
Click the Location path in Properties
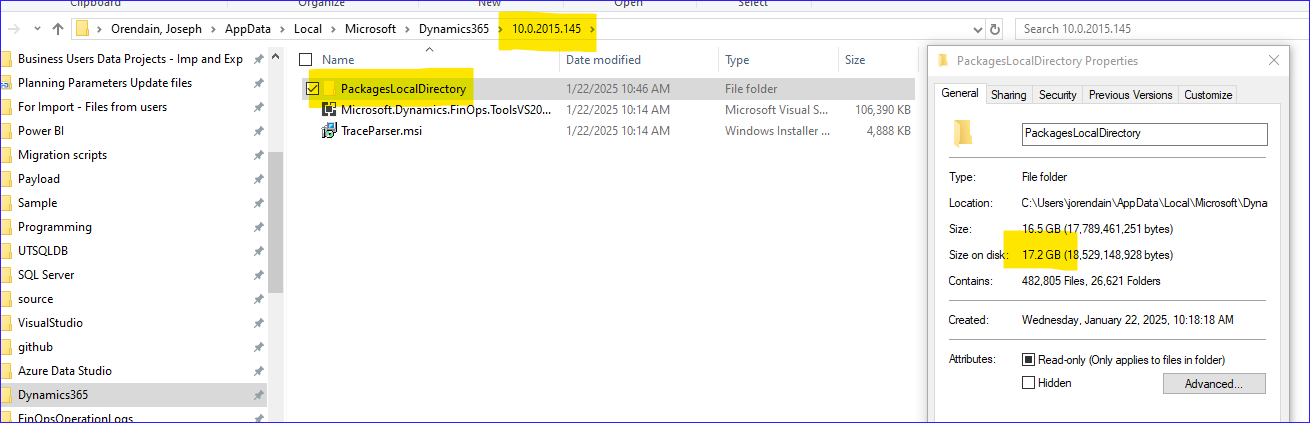[x=1144, y=203]
